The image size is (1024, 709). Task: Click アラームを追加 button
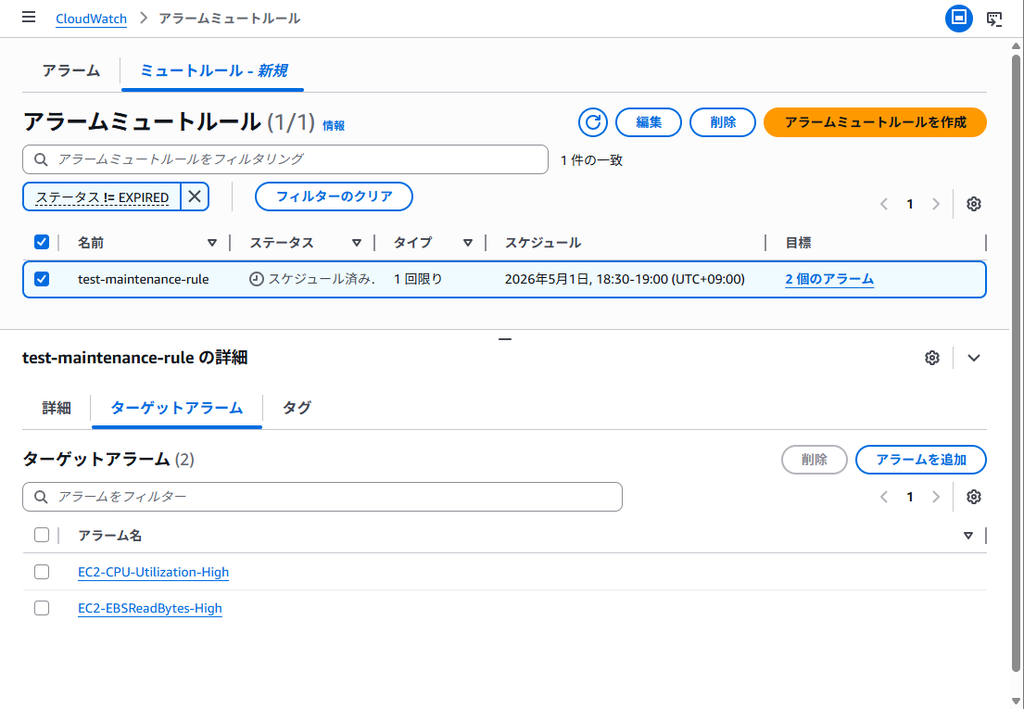click(921, 460)
